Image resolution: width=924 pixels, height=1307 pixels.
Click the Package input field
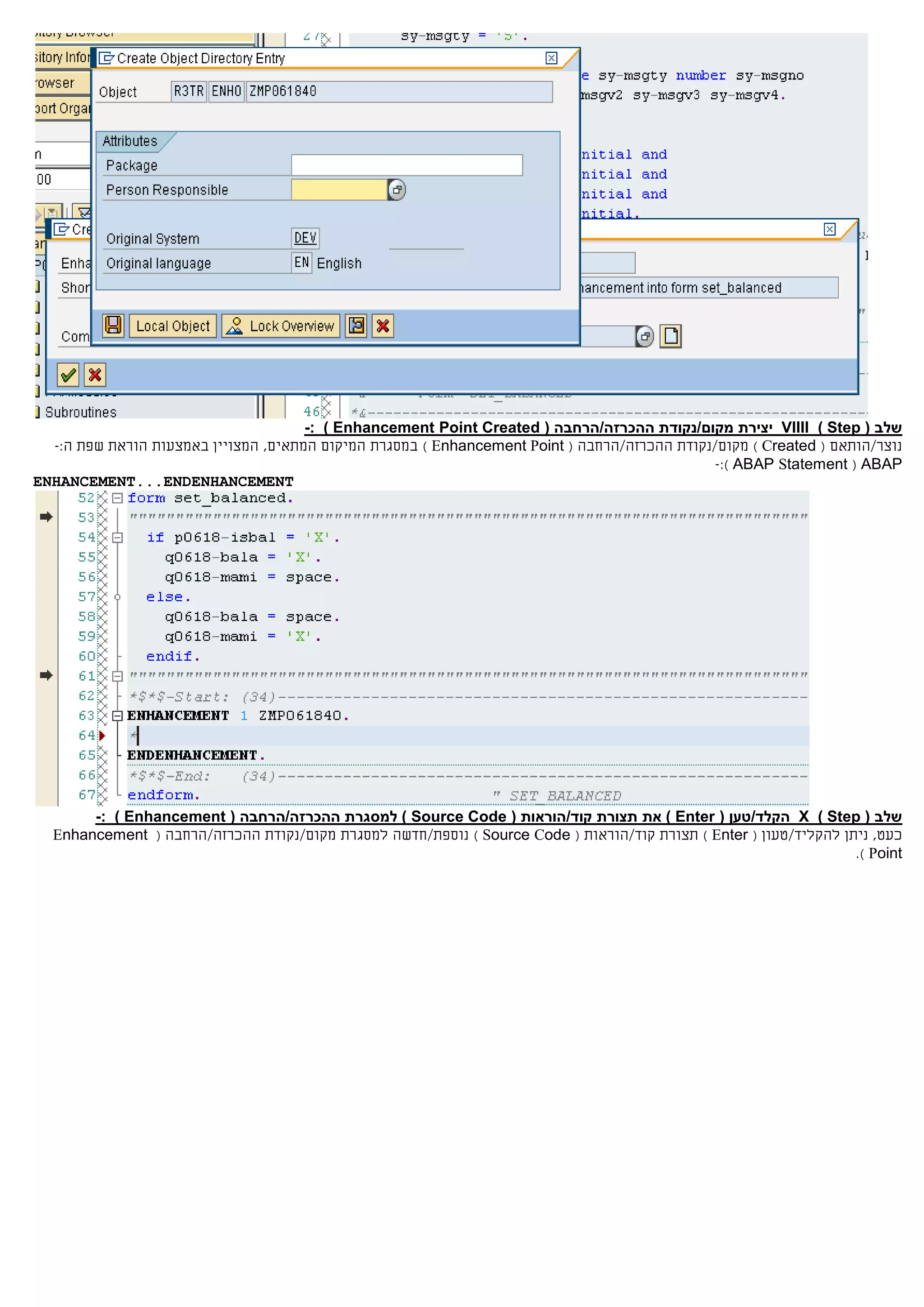(x=406, y=165)
